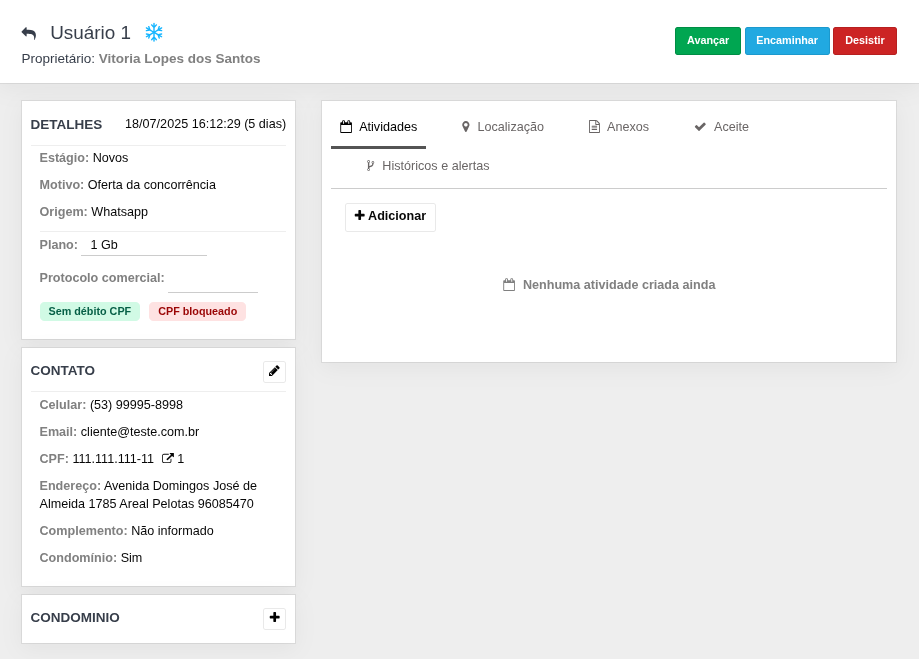Viewport: 919px width, 659px height.
Task: Add a condominio with the plus icon
Action: [274, 618]
